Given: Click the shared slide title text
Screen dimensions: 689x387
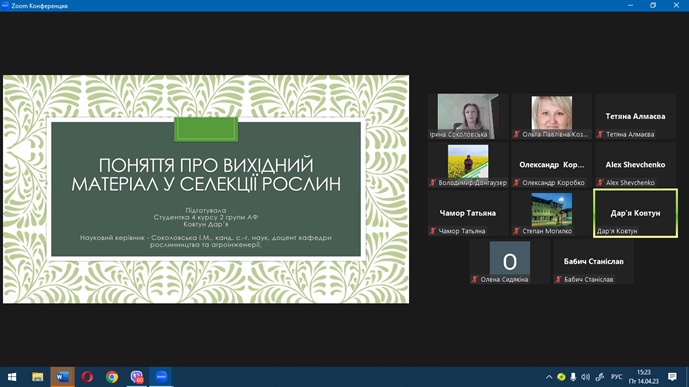Looking at the screenshot, I should click(x=206, y=174).
